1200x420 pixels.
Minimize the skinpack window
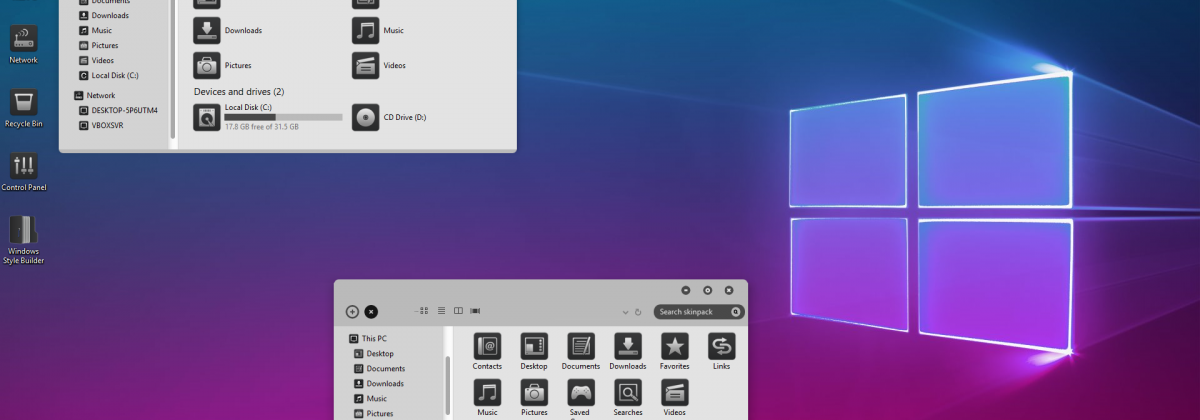click(x=686, y=290)
